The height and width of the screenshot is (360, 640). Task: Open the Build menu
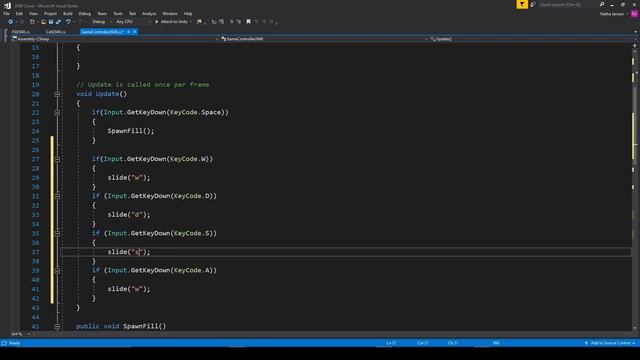click(68, 13)
